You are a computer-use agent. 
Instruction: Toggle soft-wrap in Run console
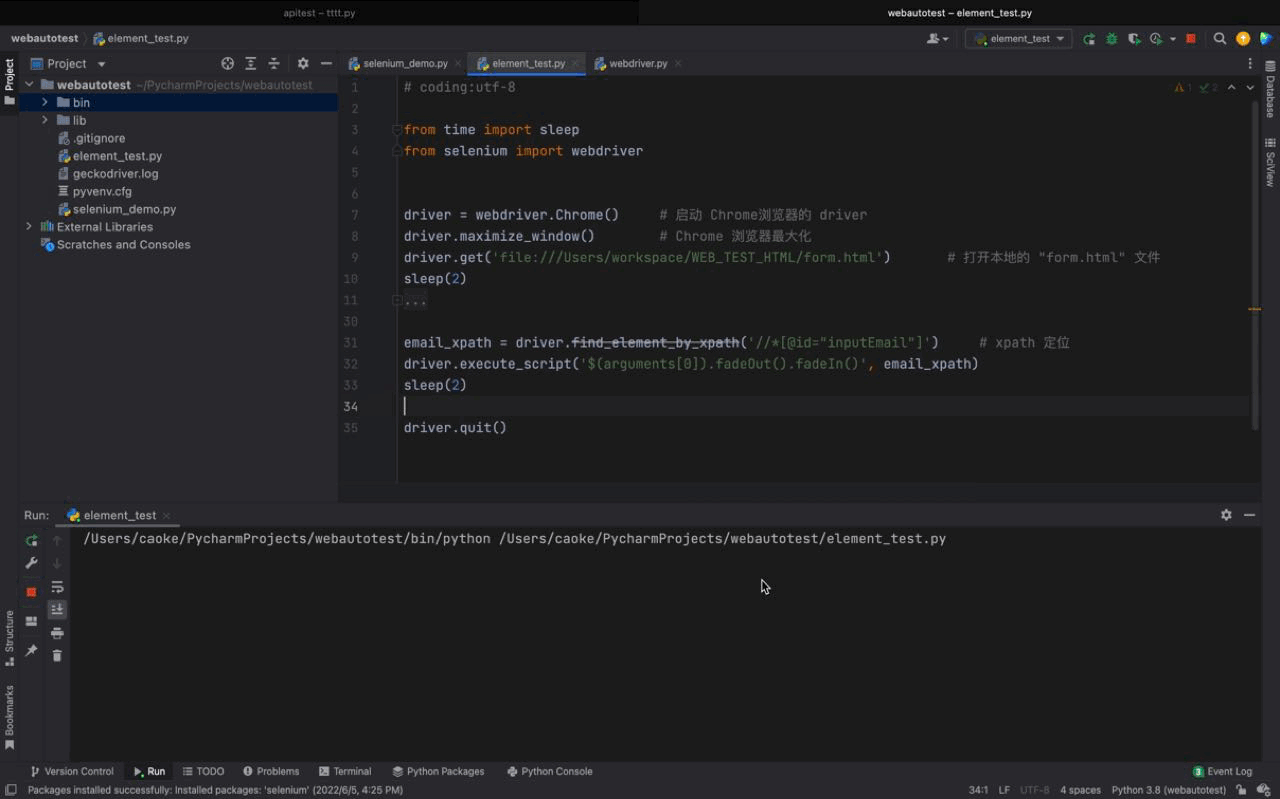(x=57, y=587)
